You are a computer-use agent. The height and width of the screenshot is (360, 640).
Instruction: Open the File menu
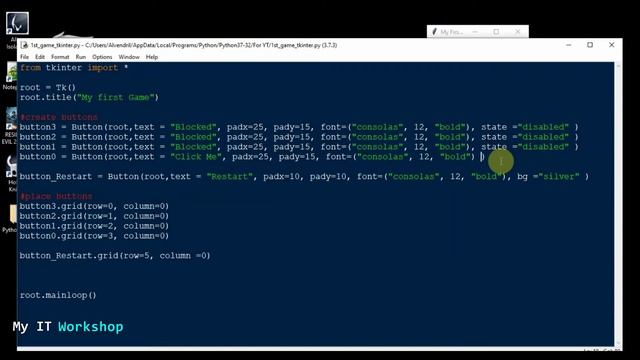click(24, 57)
